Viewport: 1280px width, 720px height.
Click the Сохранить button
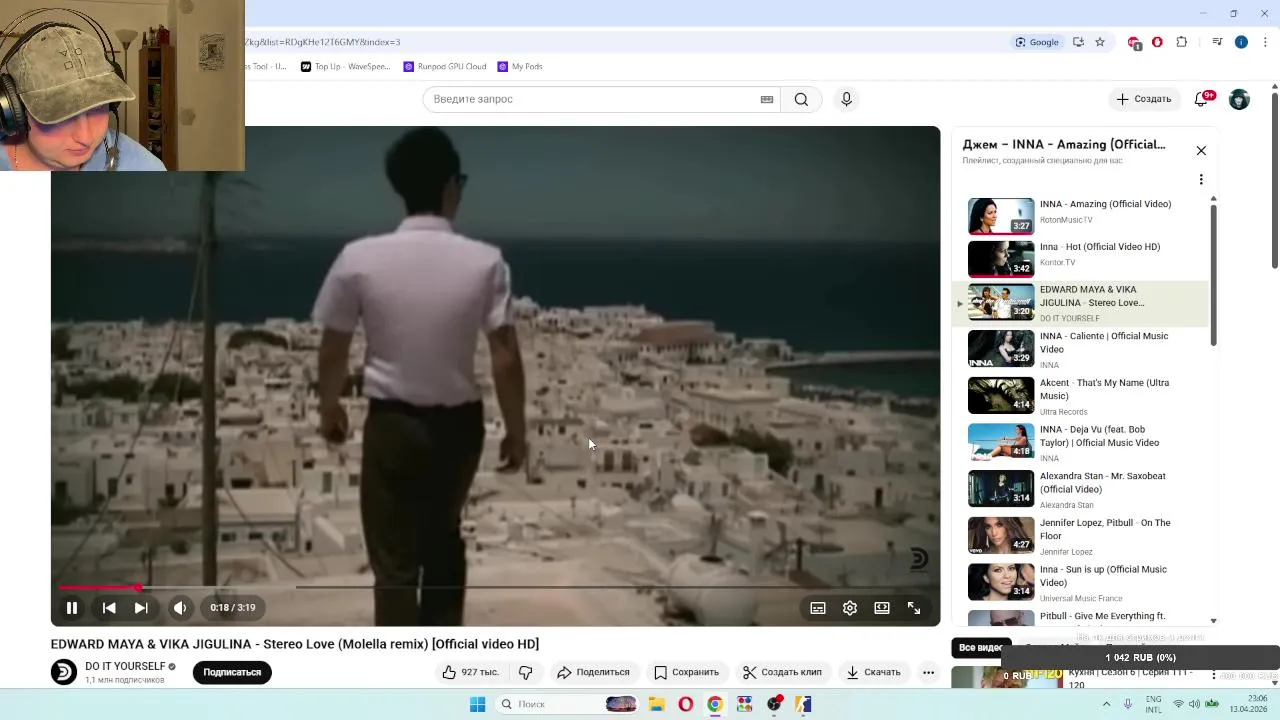pos(686,672)
